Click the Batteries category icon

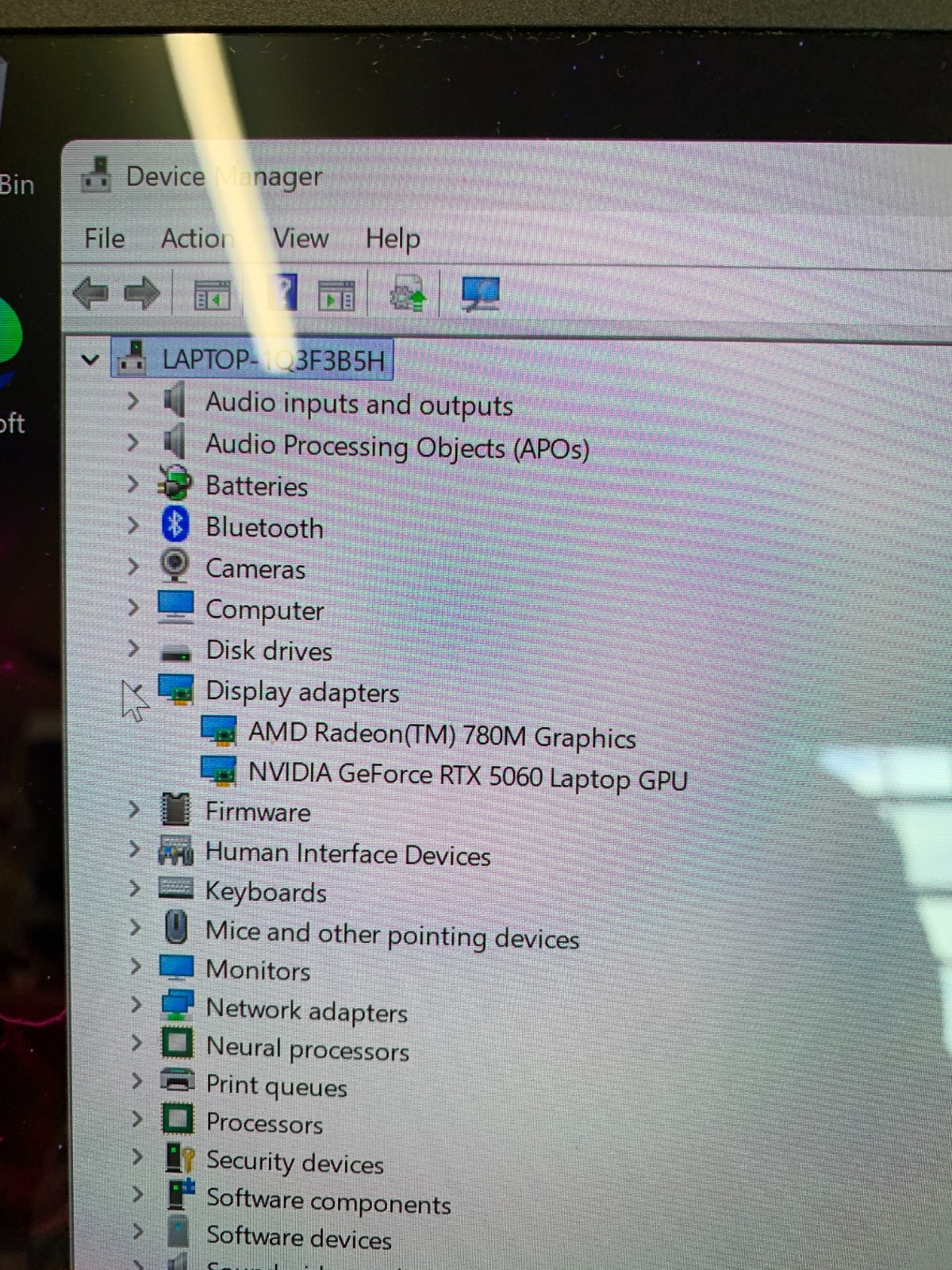point(175,483)
